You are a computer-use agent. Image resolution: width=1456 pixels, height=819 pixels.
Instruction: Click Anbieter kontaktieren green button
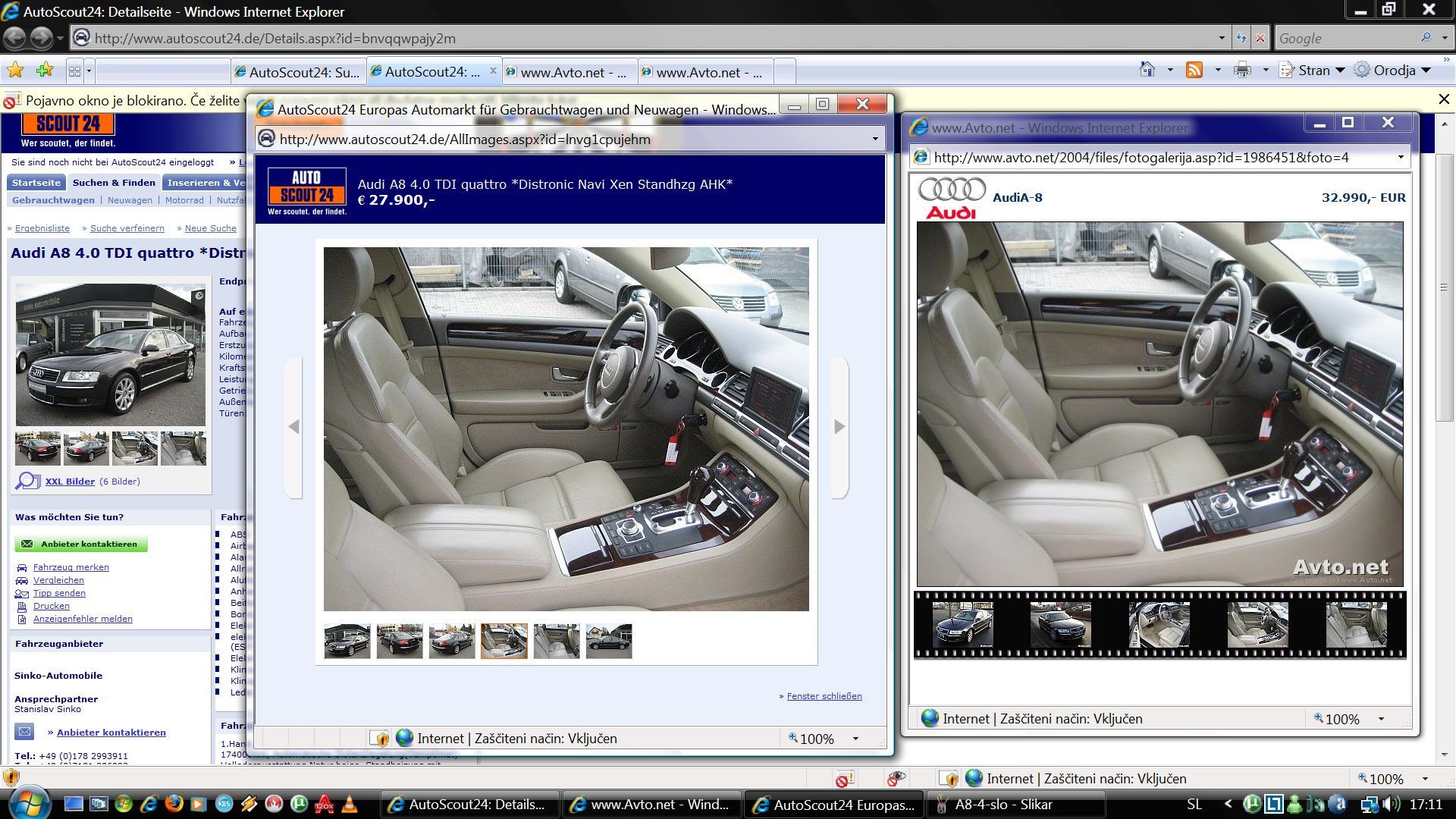point(81,544)
